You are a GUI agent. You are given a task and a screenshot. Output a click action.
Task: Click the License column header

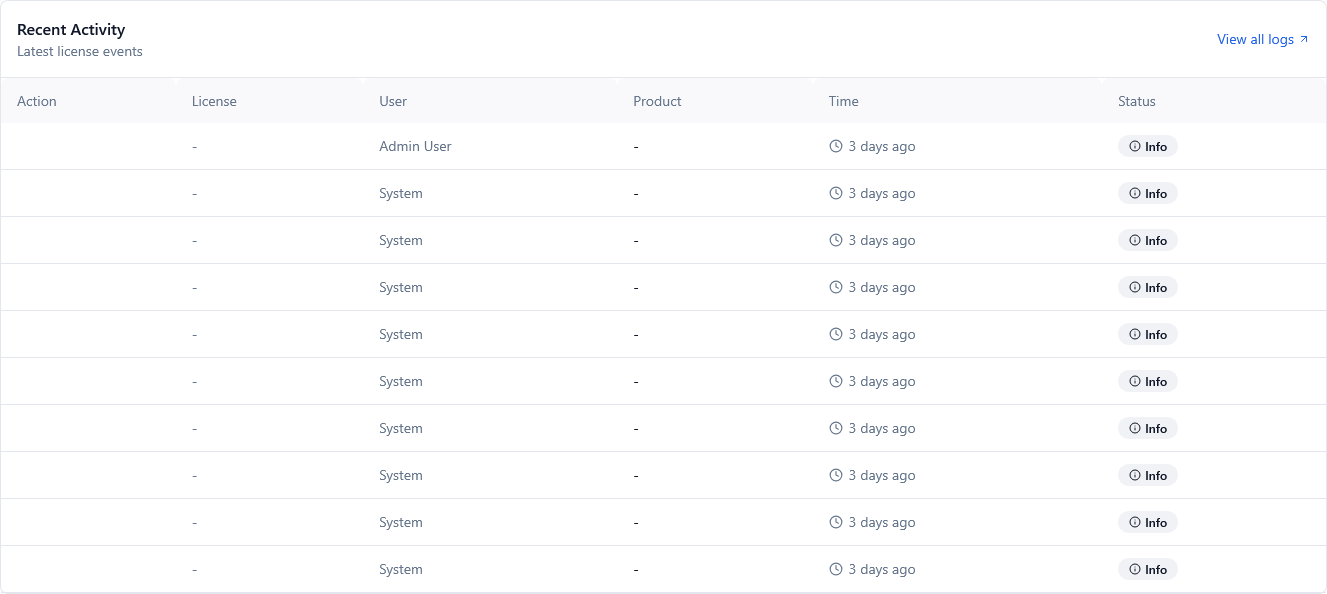pyautogui.click(x=215, y=100)
